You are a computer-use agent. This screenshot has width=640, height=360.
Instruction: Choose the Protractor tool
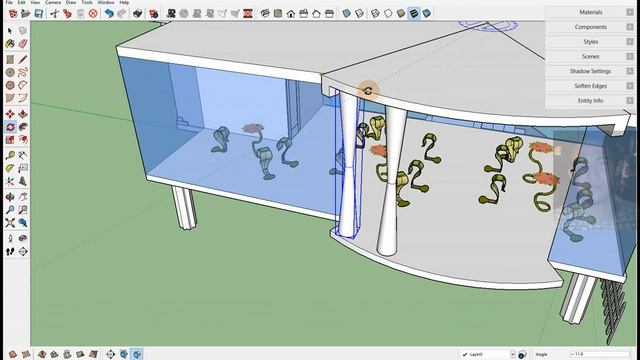[10, 168]
